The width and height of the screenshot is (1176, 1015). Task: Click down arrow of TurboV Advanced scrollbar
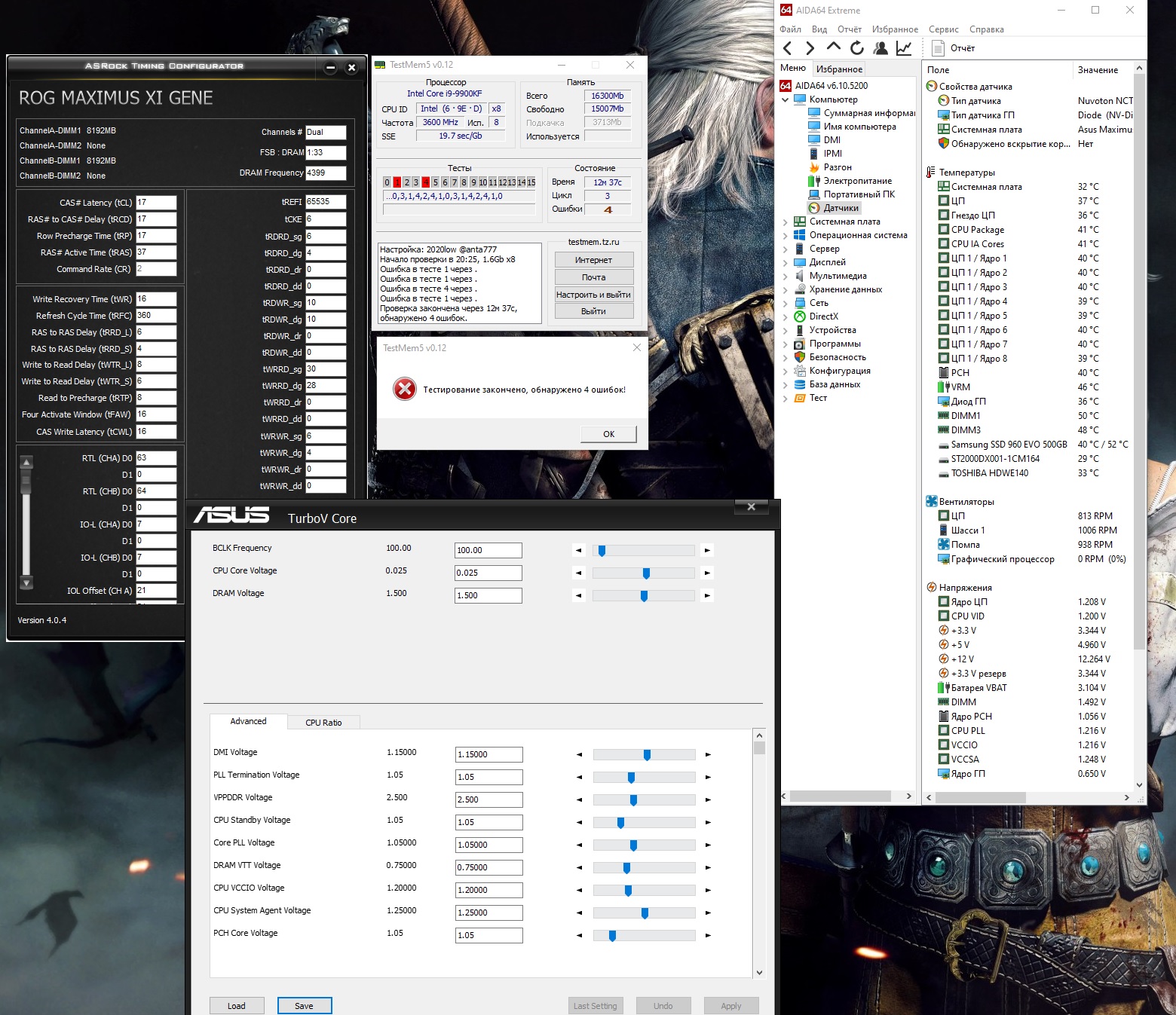[759, 973]
